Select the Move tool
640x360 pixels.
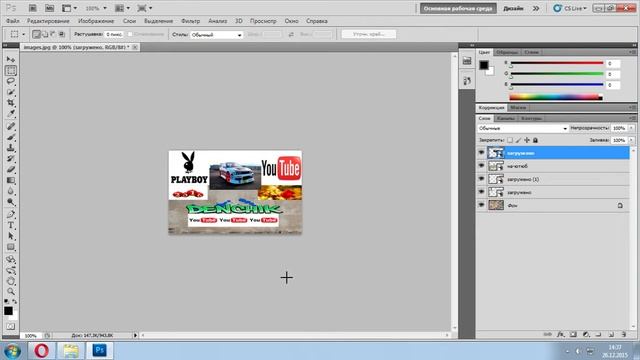click(11, 60)
